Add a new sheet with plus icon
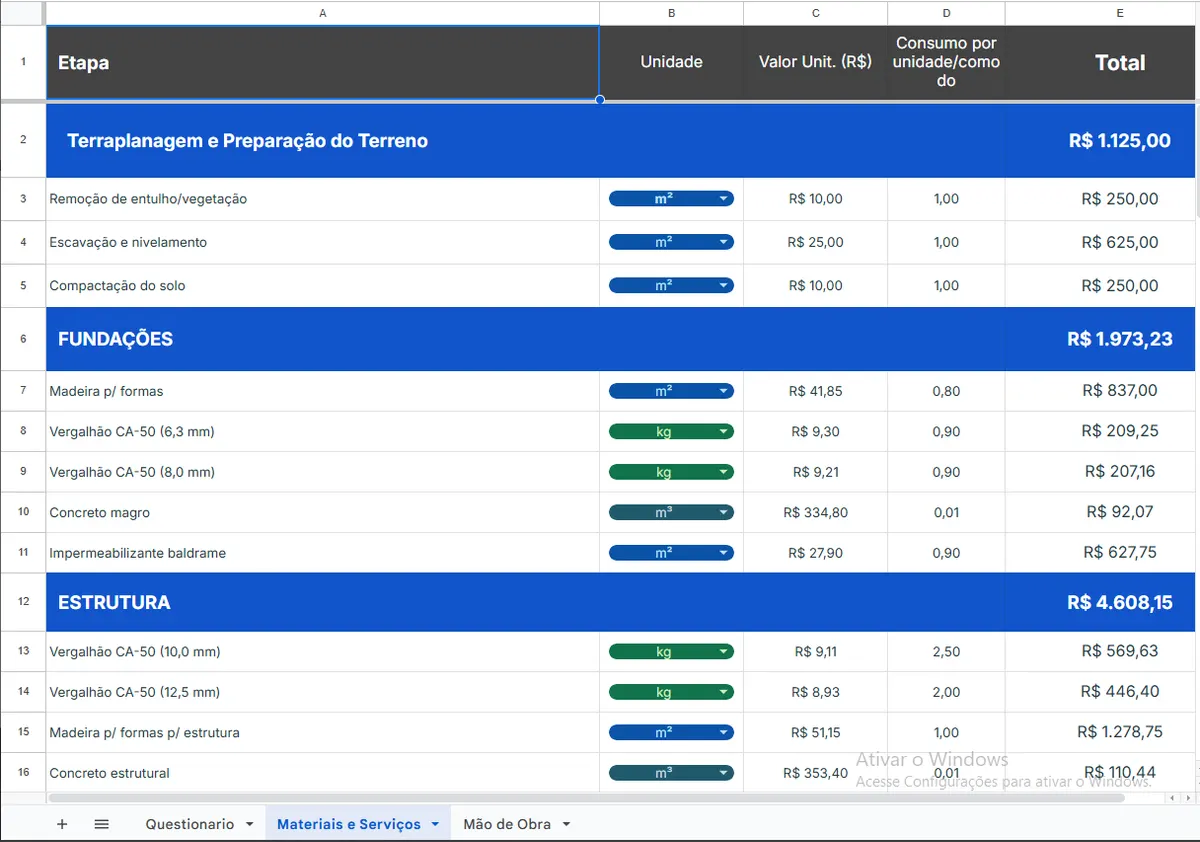This screenshot has height=842, width=1200. click(x=62, y=824)
